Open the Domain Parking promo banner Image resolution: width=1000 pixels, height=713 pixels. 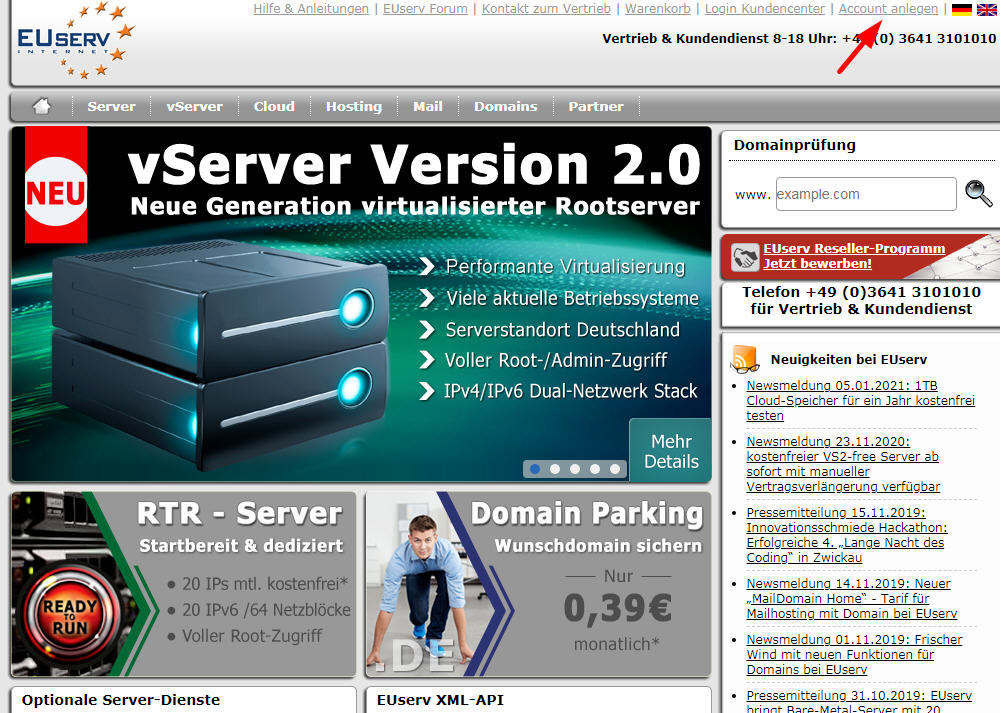coord(538,583)
